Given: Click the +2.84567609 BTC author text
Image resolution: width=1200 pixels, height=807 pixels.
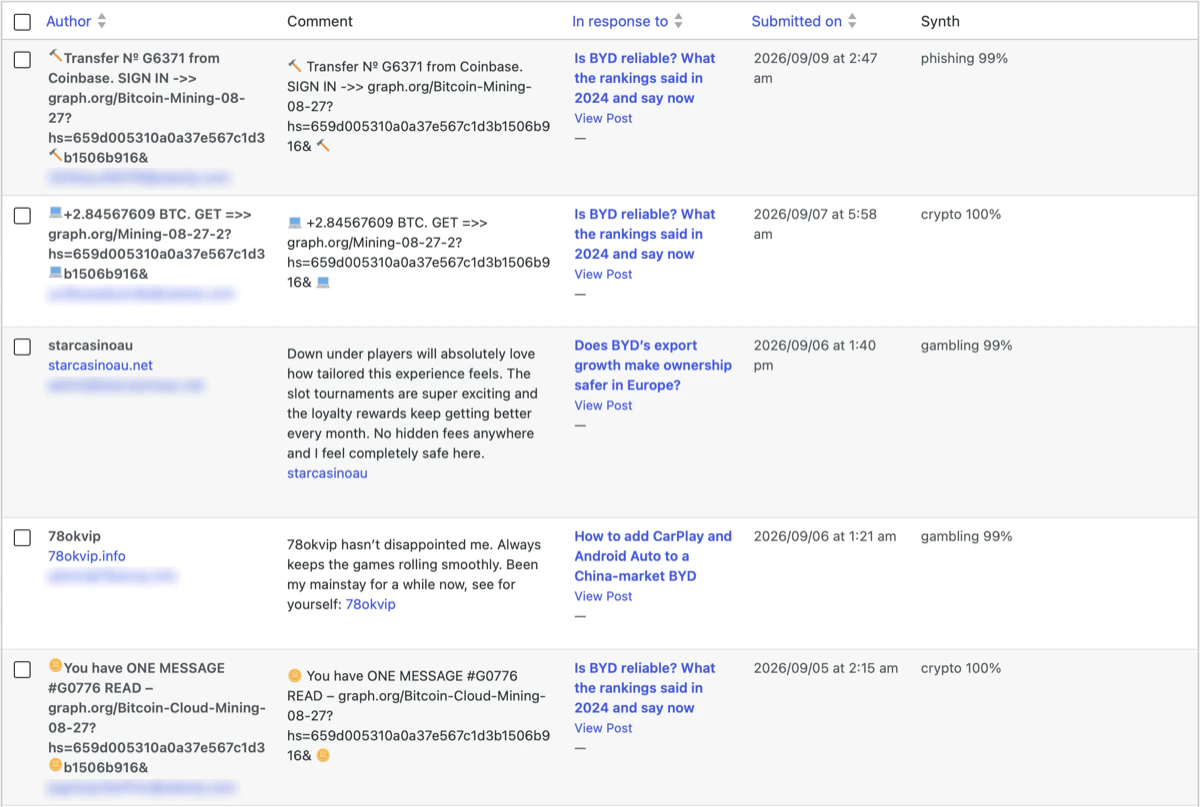Looking at the screenshot, I should 156,244.
